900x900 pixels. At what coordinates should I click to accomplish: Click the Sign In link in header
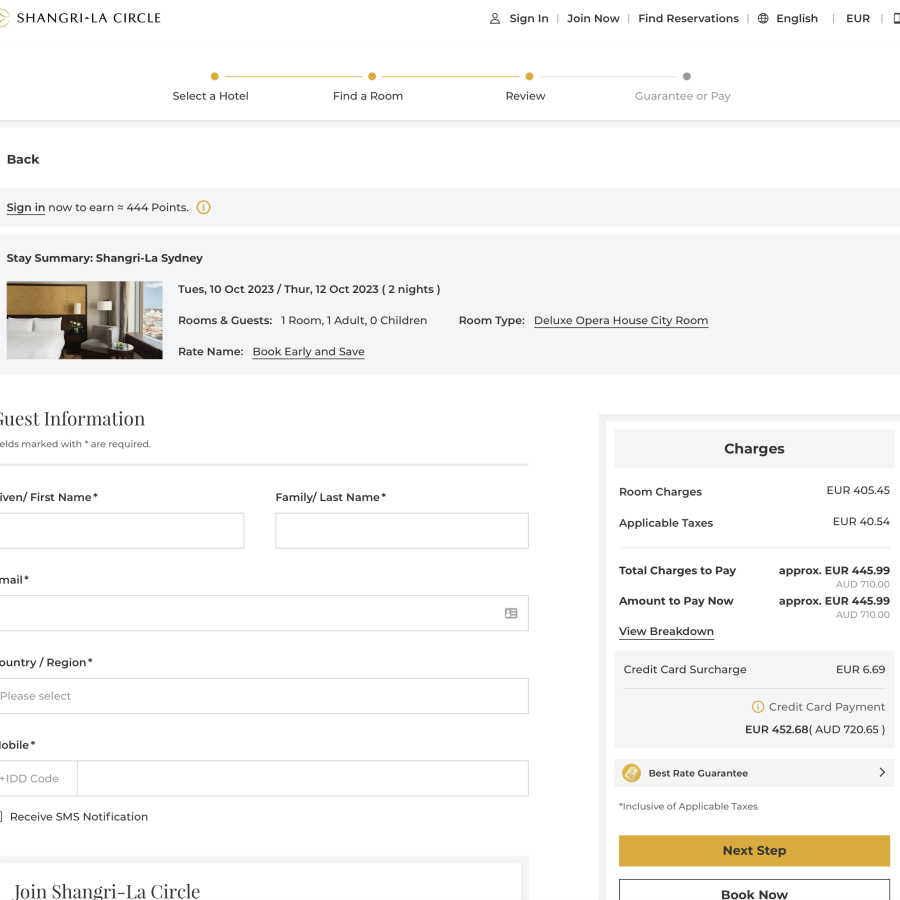529,18
